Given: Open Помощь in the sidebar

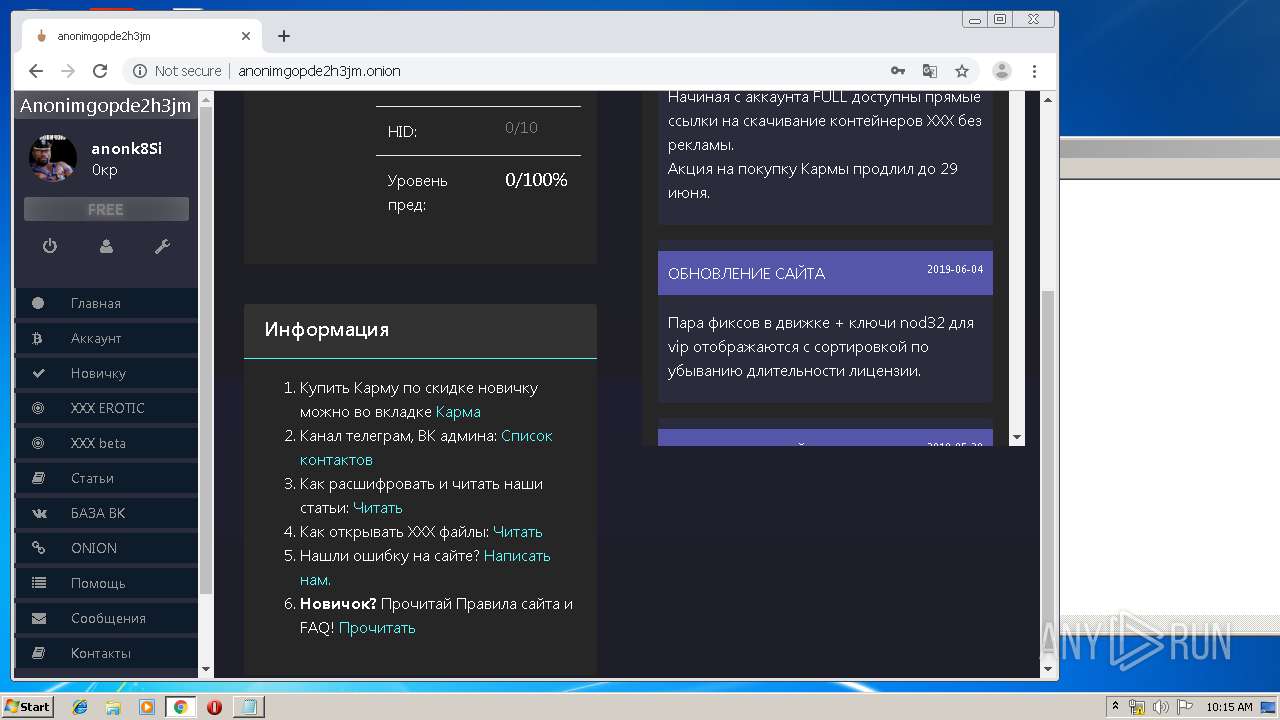Looking at the screenshot, I should 106,583.
